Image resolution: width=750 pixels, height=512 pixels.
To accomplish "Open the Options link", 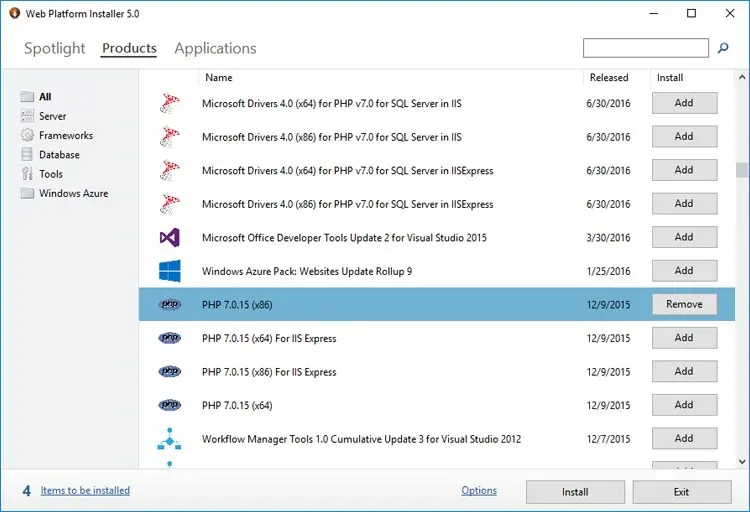I will tap(479, 490).
